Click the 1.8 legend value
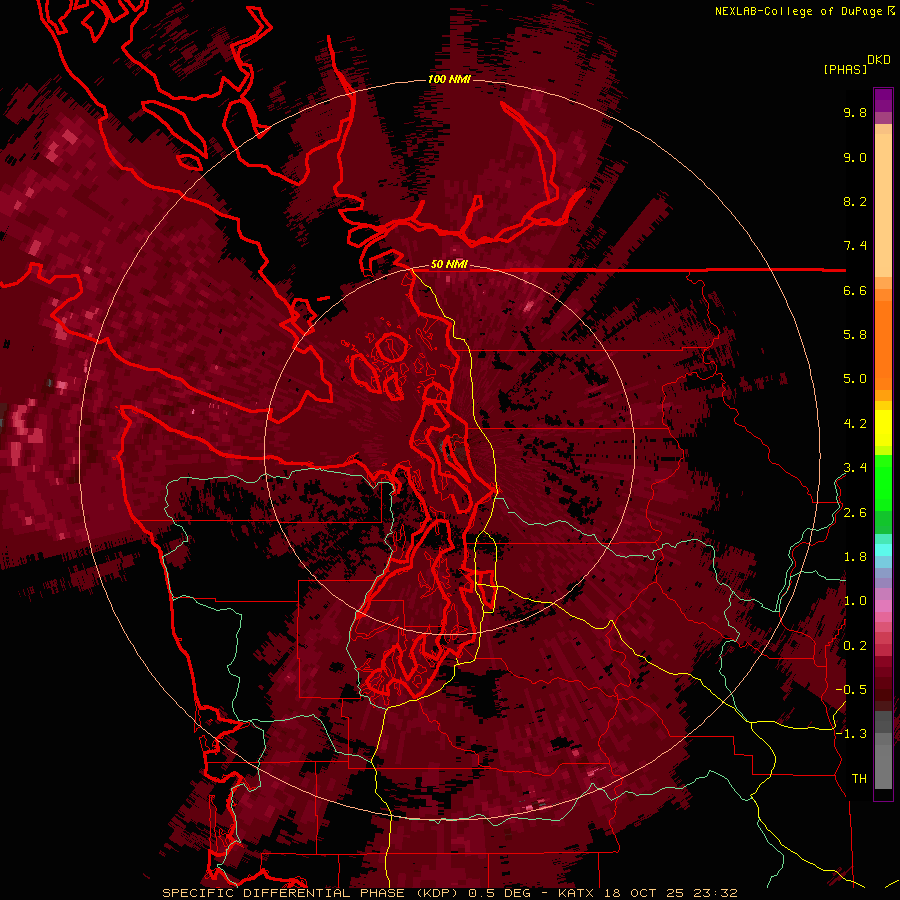 coord(855,557)
